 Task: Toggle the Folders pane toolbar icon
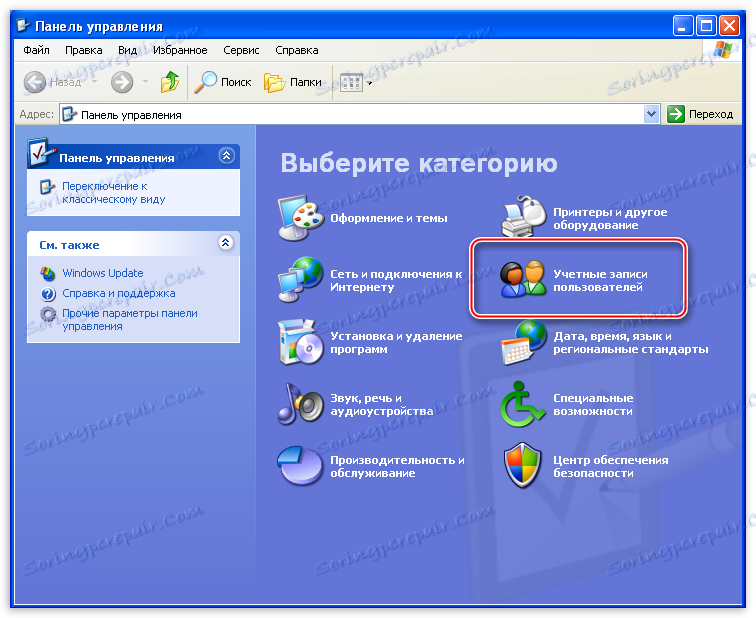pos(275,82)
